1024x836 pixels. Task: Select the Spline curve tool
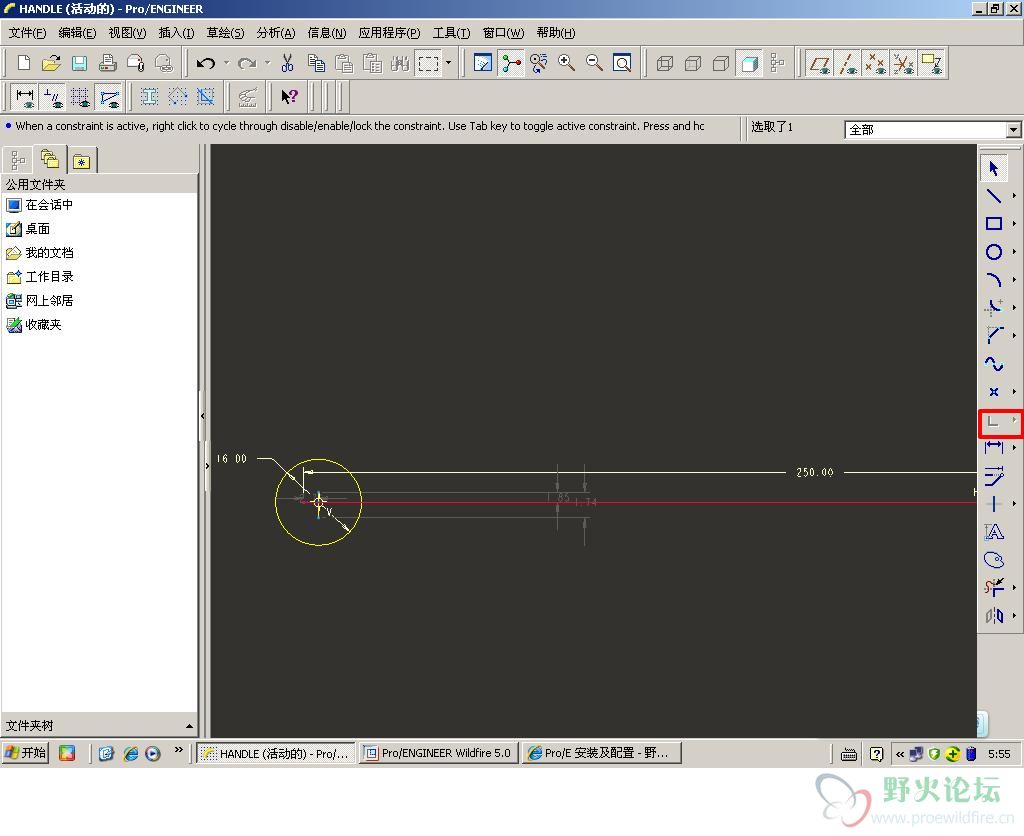(994, 364)
